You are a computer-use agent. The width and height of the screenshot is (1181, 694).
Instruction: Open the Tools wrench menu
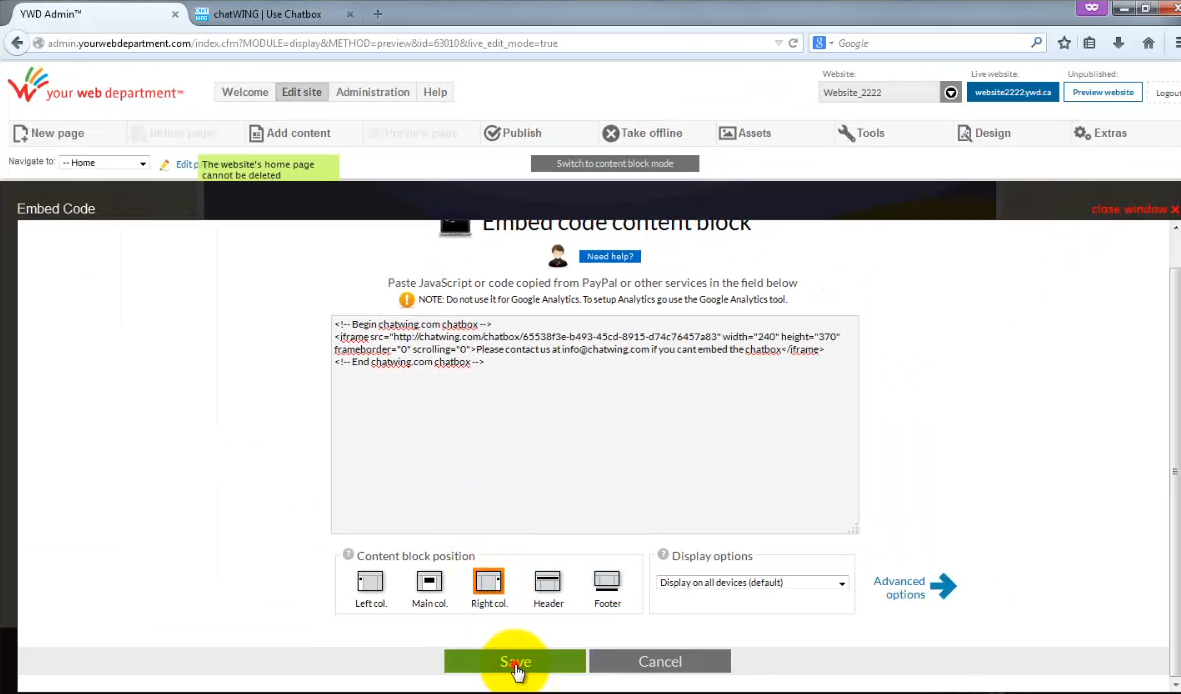[861, 133]
